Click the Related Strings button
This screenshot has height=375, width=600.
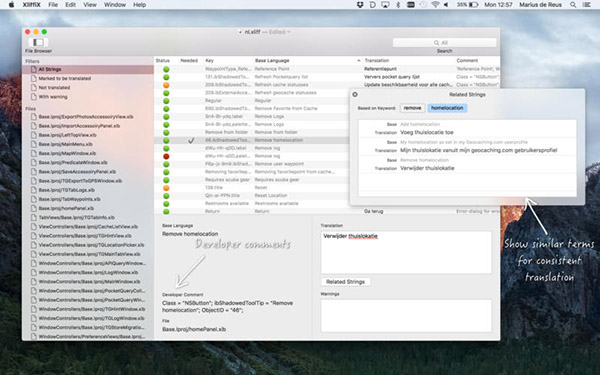click(x=345, y=282)
